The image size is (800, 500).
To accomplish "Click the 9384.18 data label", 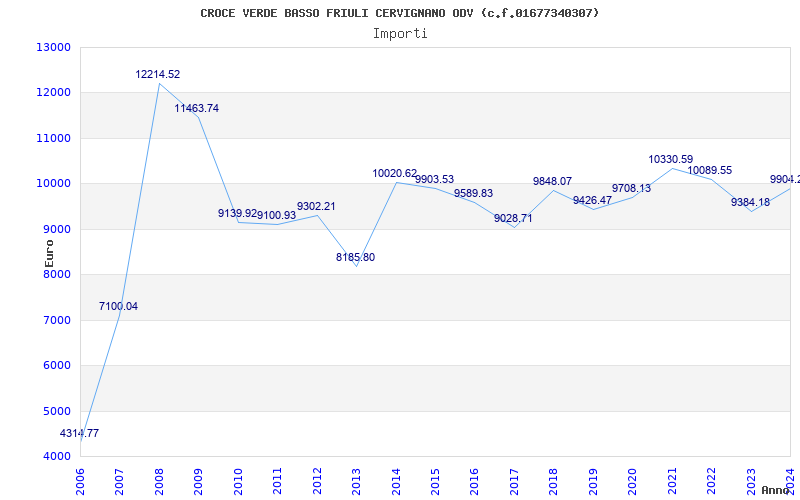I will (751, 203).
